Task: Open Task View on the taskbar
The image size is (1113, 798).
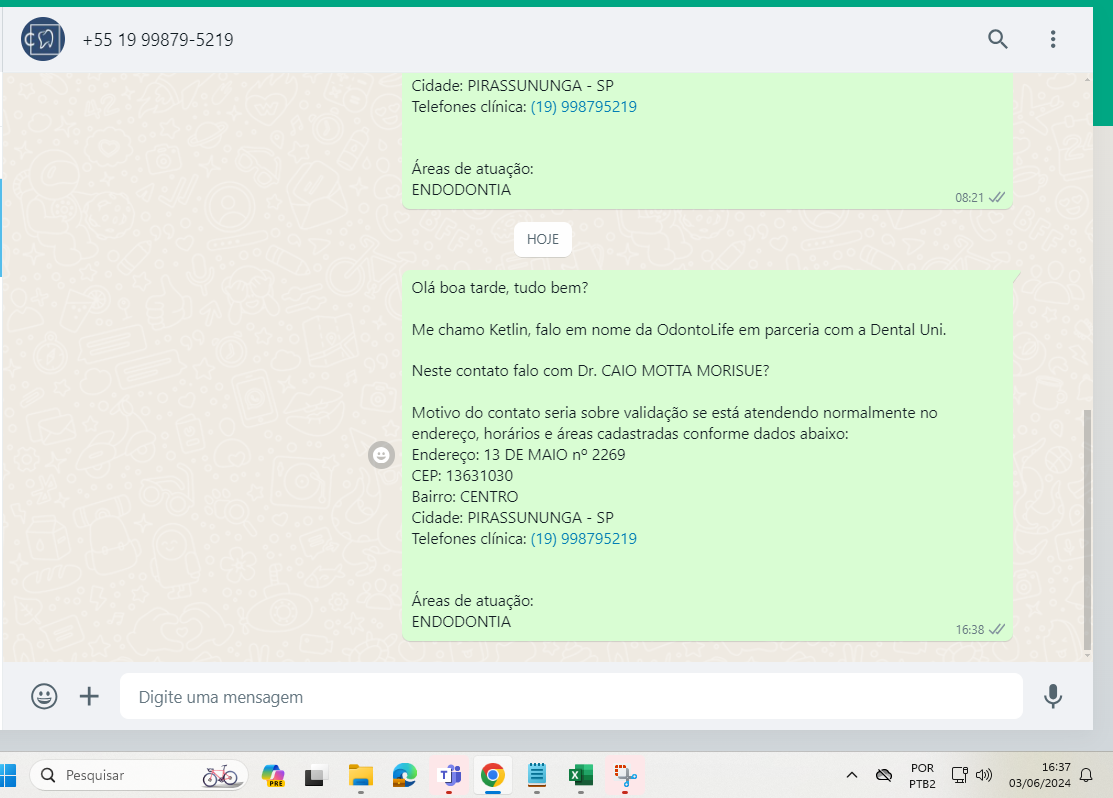Action: click(x=315, y=776)
